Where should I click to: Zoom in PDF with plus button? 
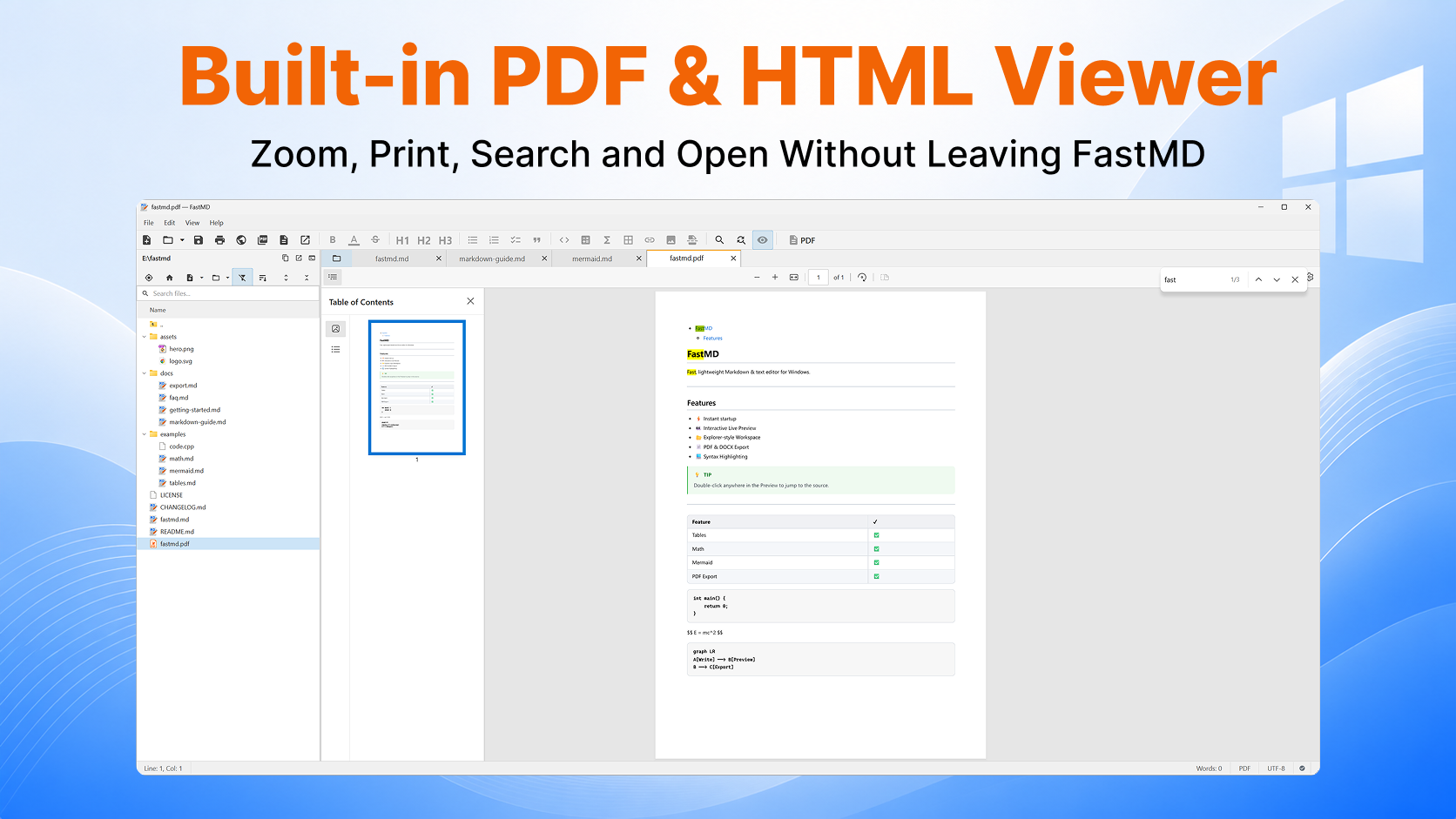(x=775, y=278)
